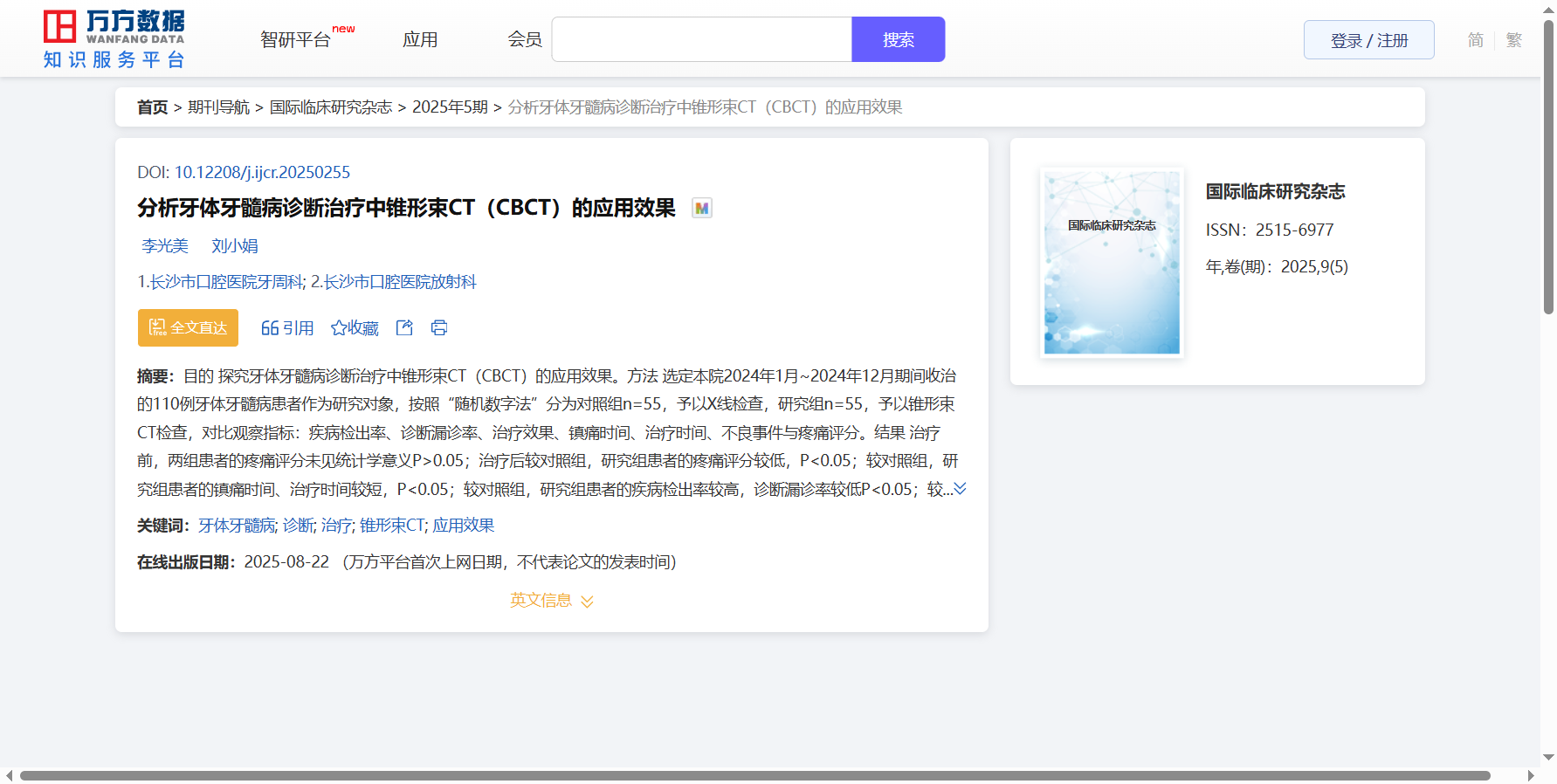Focus the search input field
1557x784 pixels.
[x=701, y=40]
